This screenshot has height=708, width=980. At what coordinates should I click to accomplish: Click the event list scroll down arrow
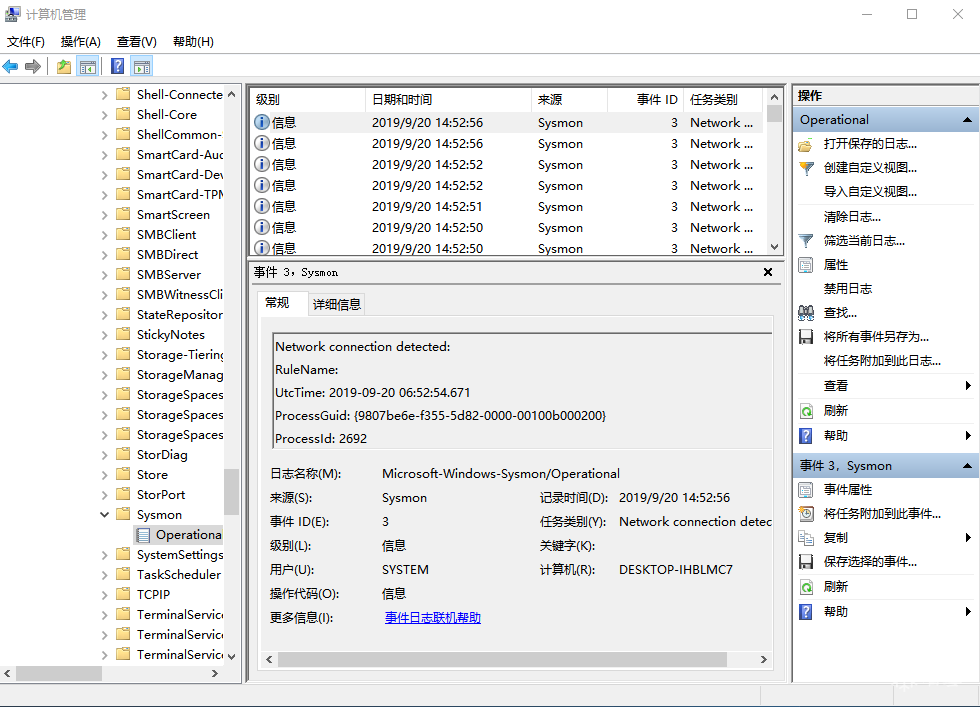[774, 247]
